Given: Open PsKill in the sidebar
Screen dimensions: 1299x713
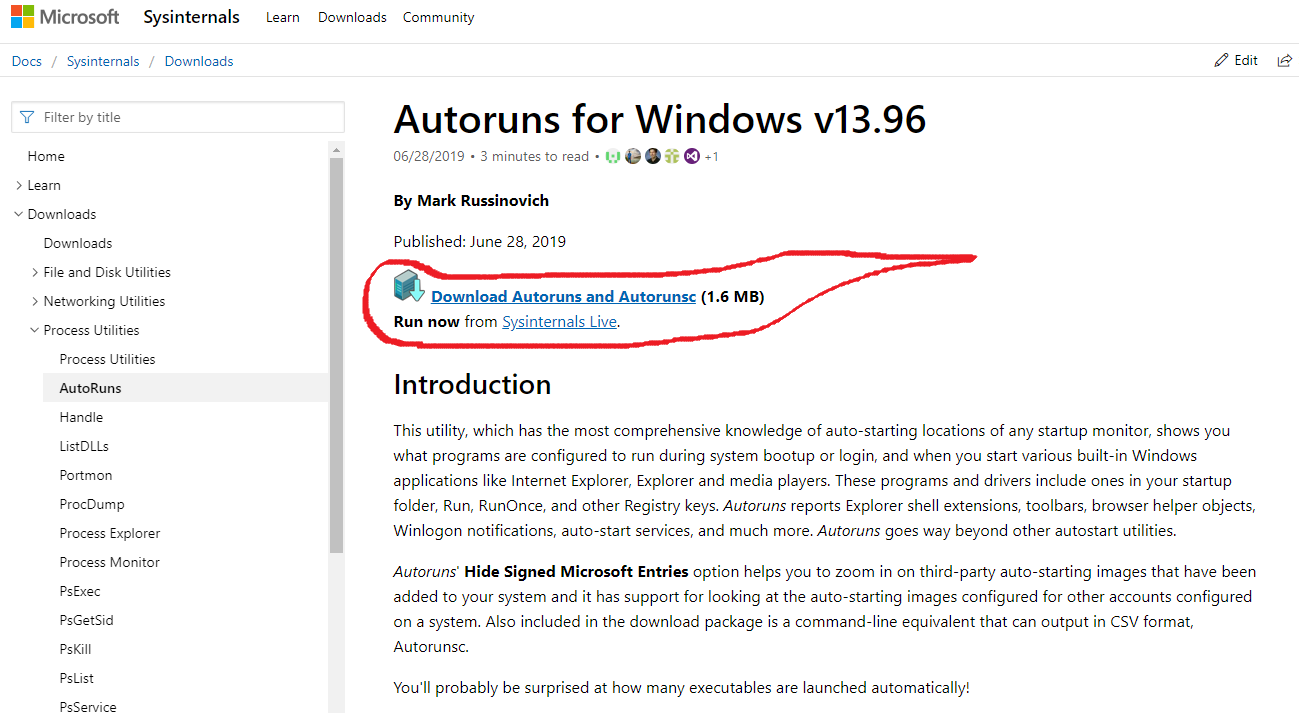Looking at the screenshot, I should (x=76, y=649).
